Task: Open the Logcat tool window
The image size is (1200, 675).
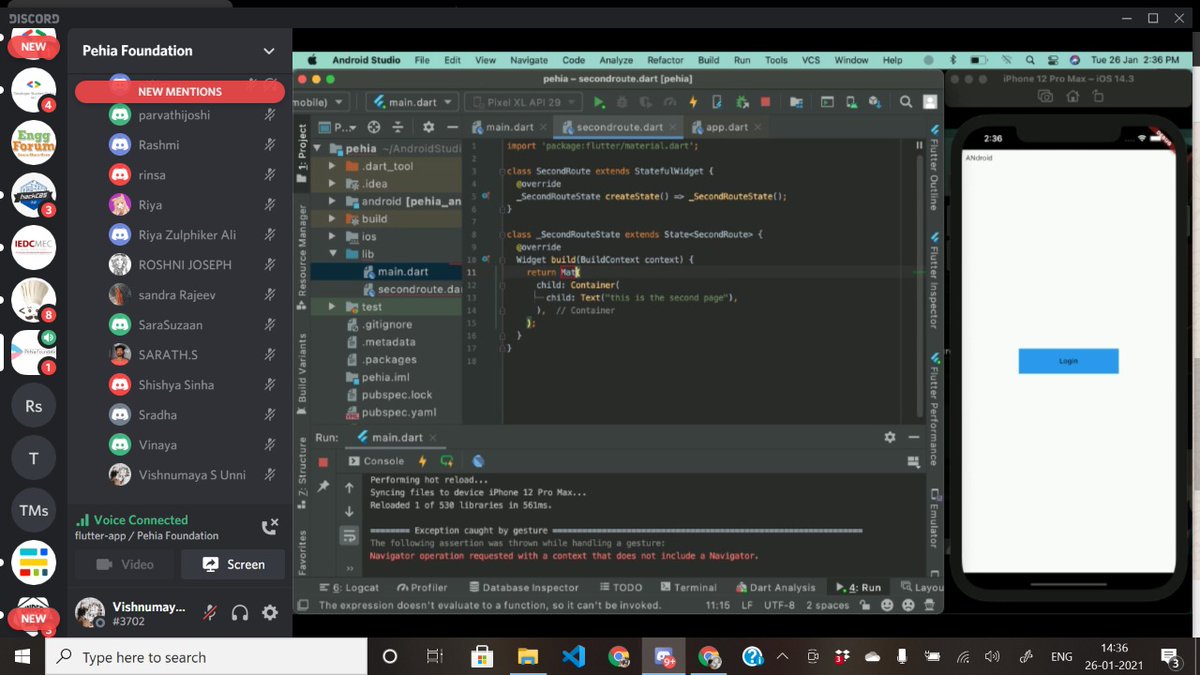Action: pyautogui.click(x=349, y=587)
